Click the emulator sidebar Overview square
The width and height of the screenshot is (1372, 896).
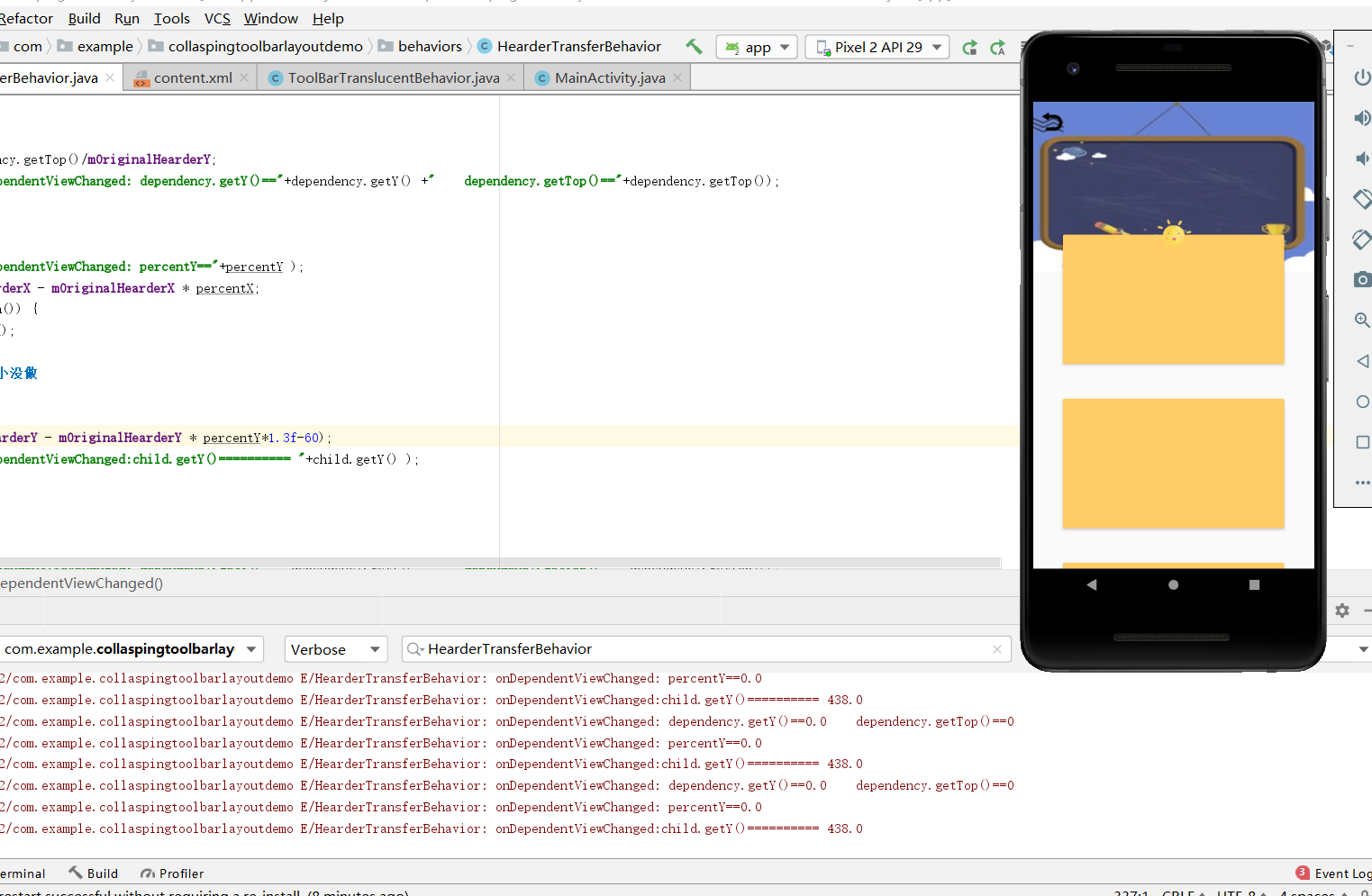[1362, 442]
